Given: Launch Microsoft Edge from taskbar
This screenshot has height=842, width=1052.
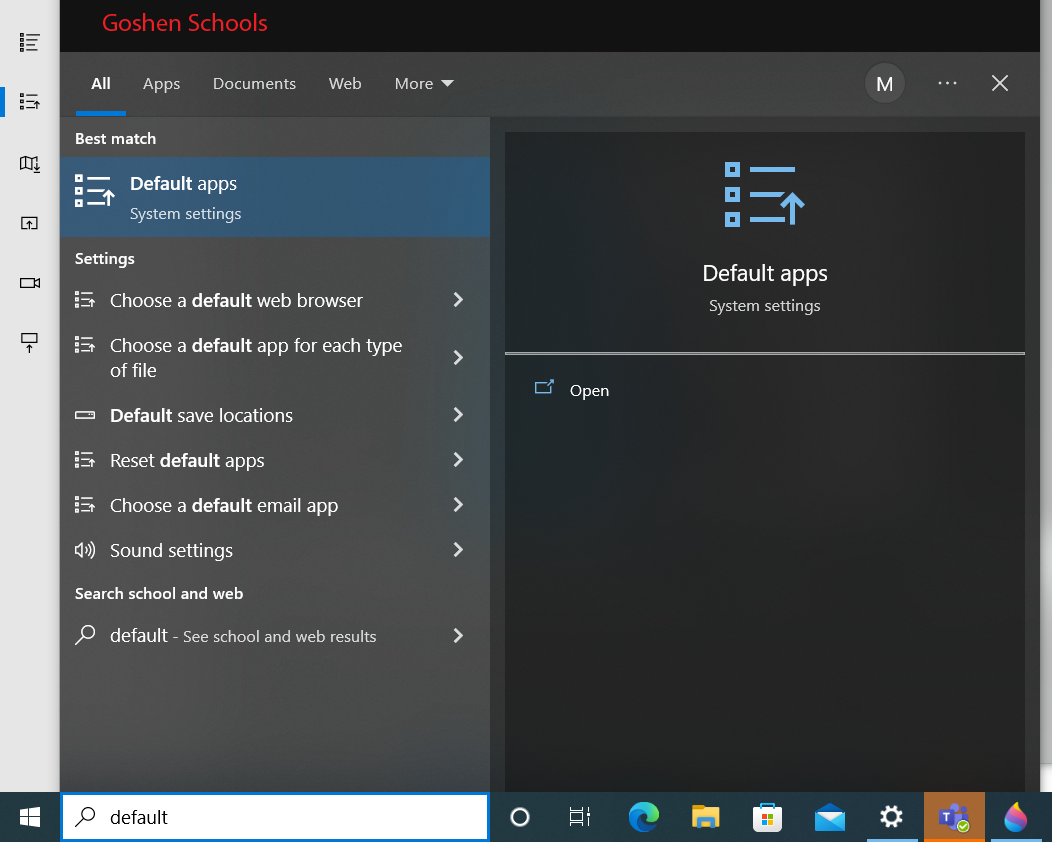Looking at the screenshot, I should [x=643, y=817].
